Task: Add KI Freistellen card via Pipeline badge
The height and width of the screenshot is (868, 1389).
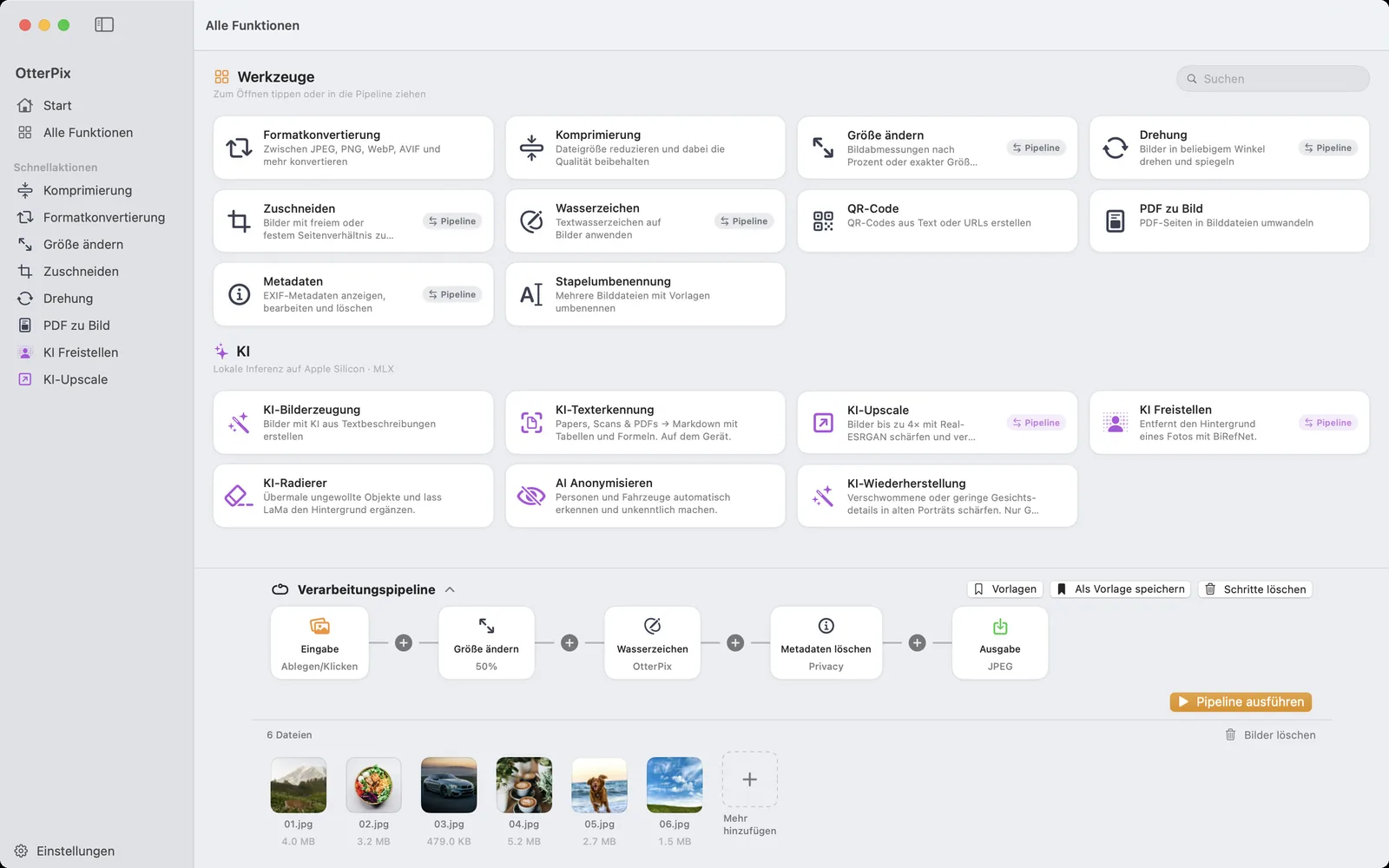Action: pyautogui.click(x=1328, y=423)
